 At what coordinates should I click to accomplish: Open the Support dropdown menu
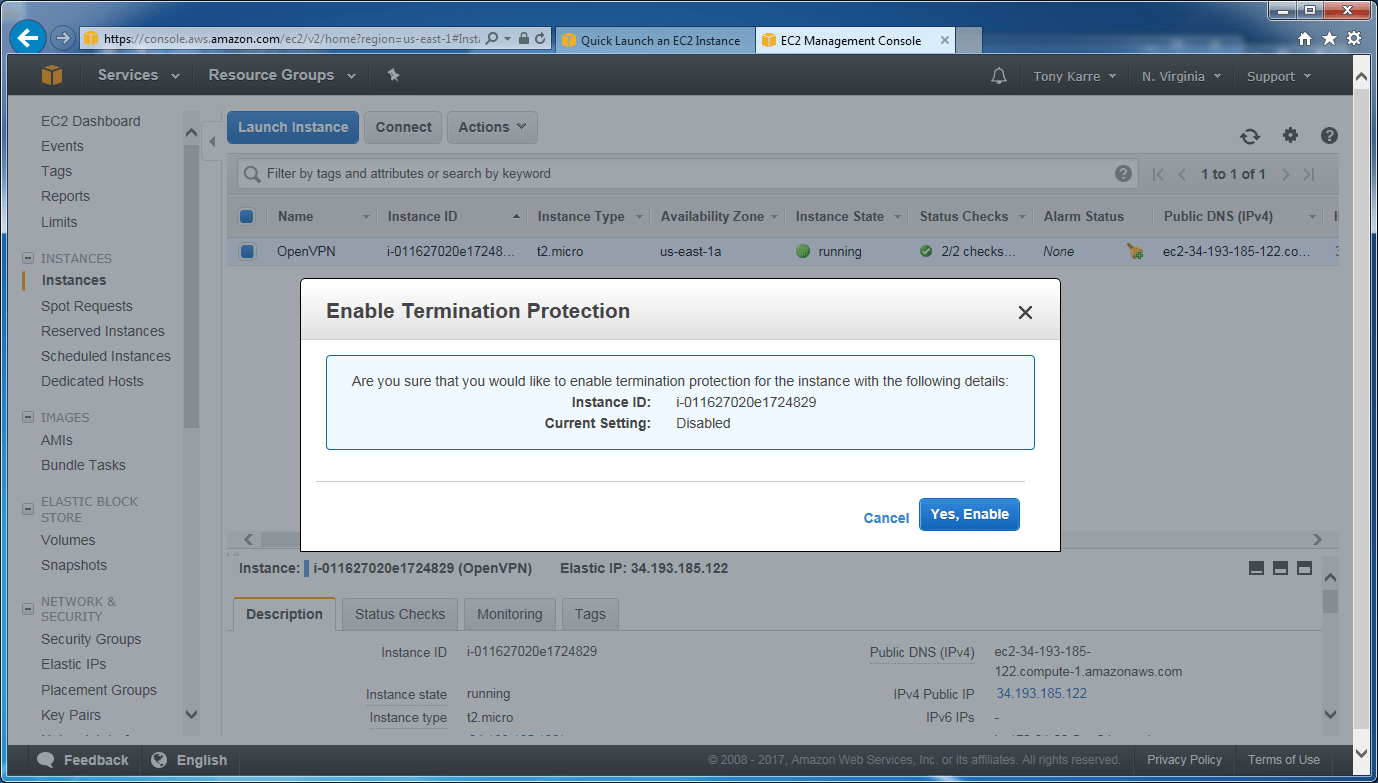tap(1278, 76)
